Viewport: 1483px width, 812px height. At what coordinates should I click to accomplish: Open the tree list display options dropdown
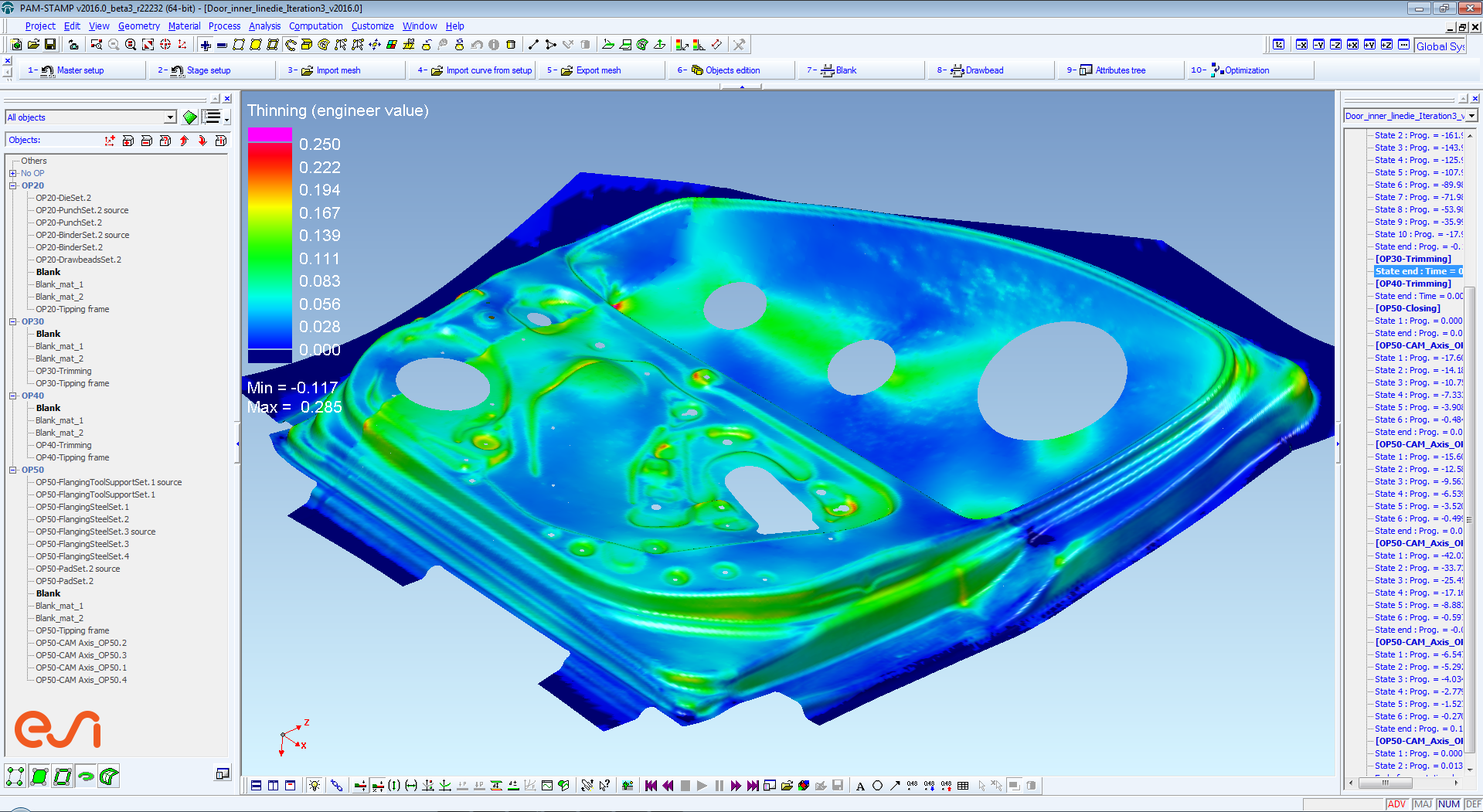[226, 117]
